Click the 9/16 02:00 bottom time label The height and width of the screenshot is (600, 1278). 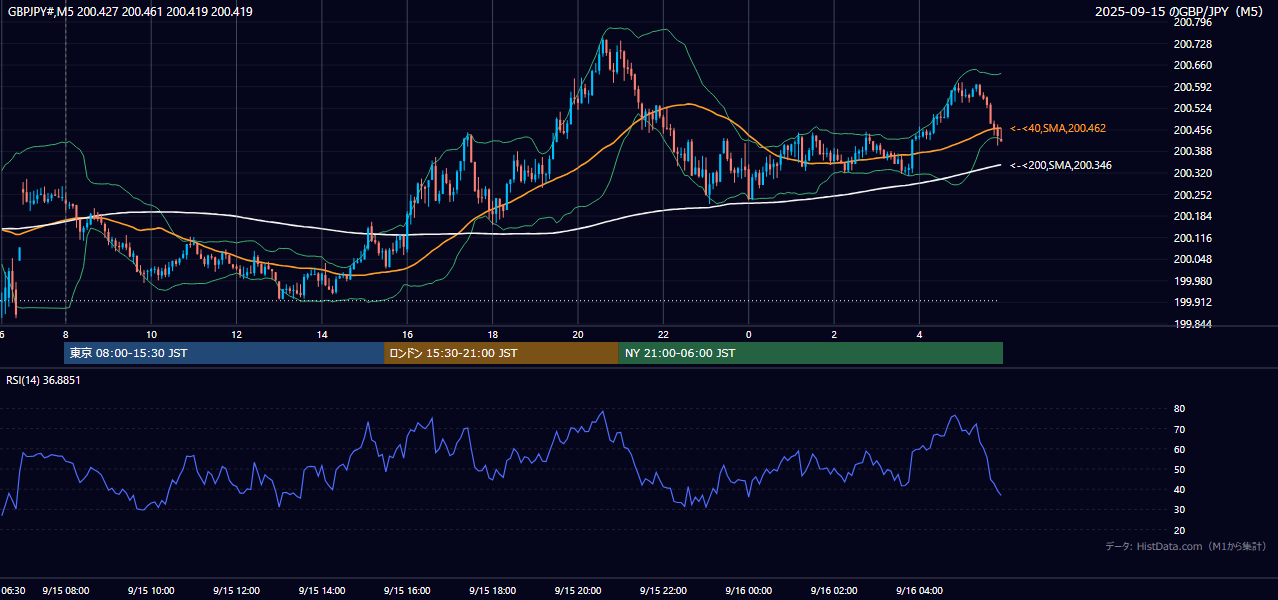pos(834,591)
